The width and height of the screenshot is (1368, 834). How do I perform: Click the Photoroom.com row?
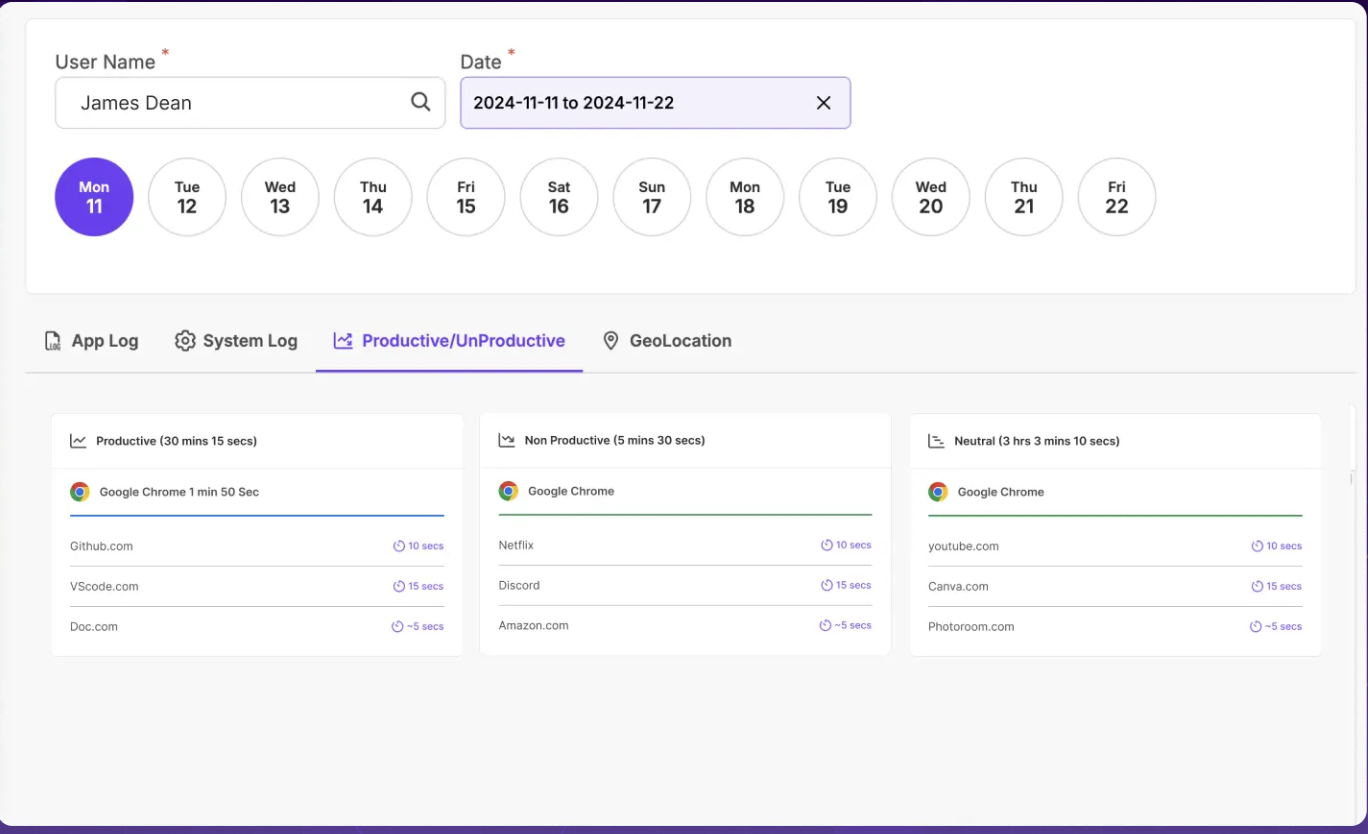tap(1115, 626)
